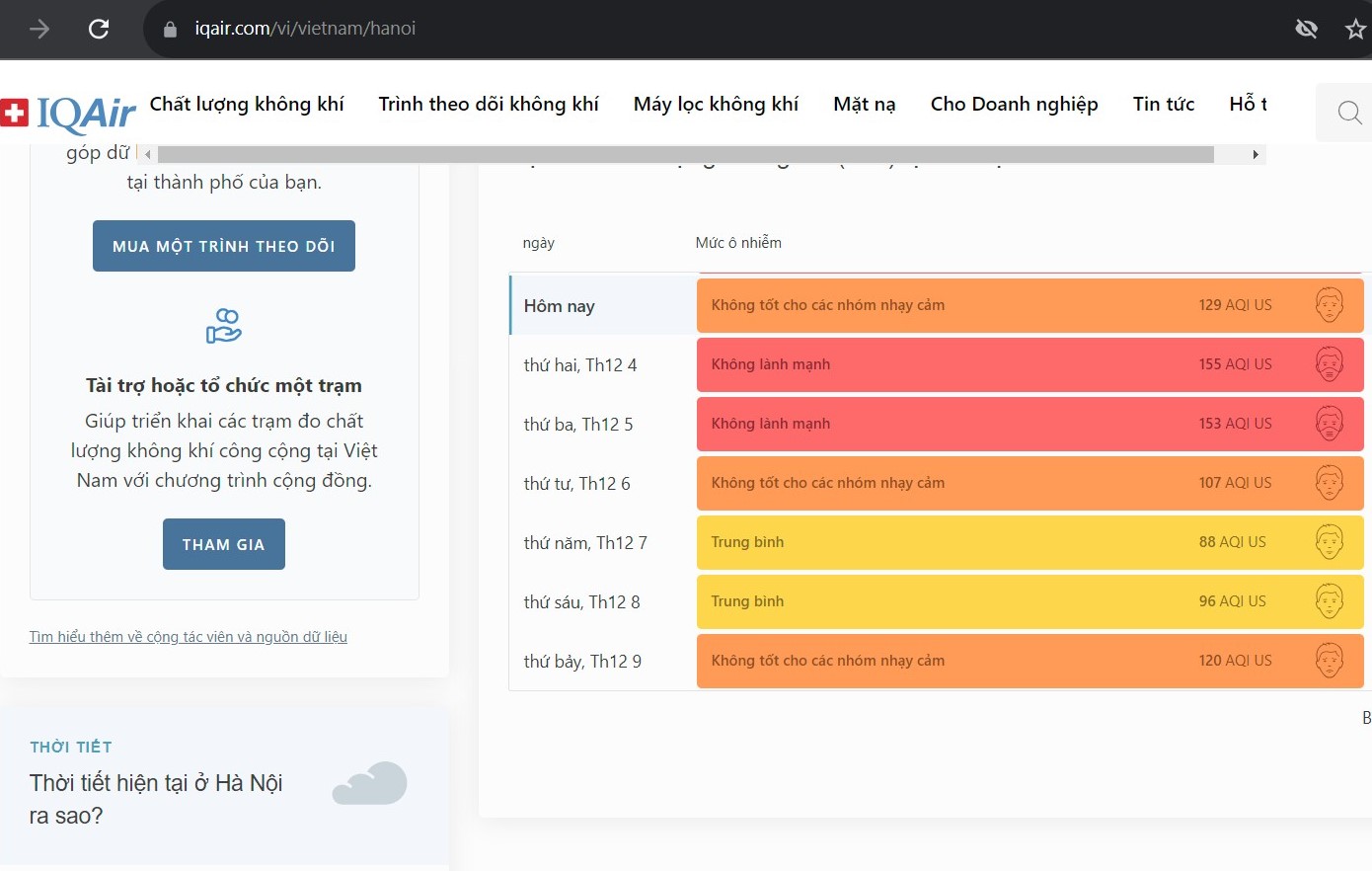Click date thứ ba, Th12 5
The width and height of the screenshot is (1372, 871).
click(578, 425)
